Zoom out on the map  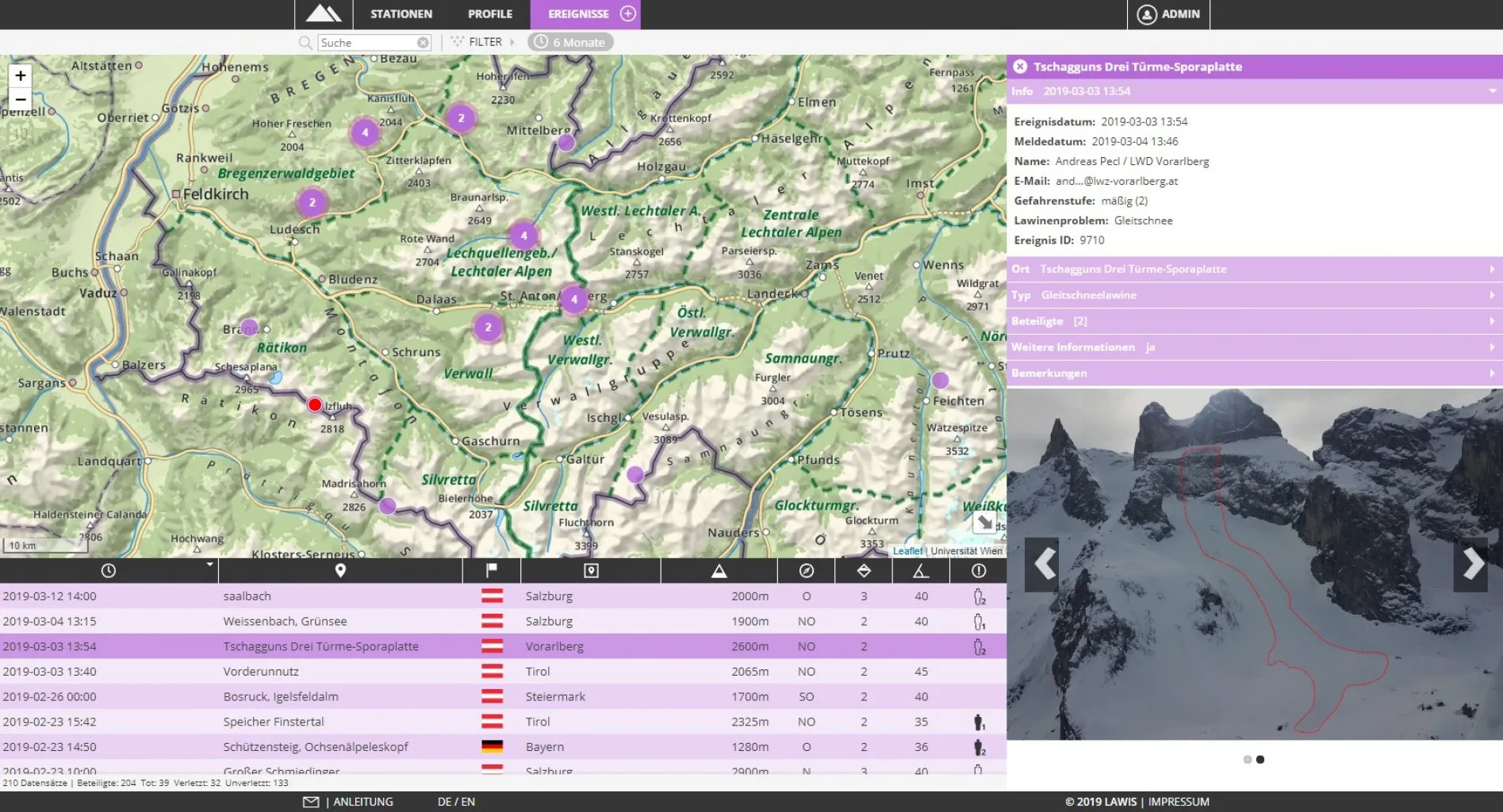[21, 100]
